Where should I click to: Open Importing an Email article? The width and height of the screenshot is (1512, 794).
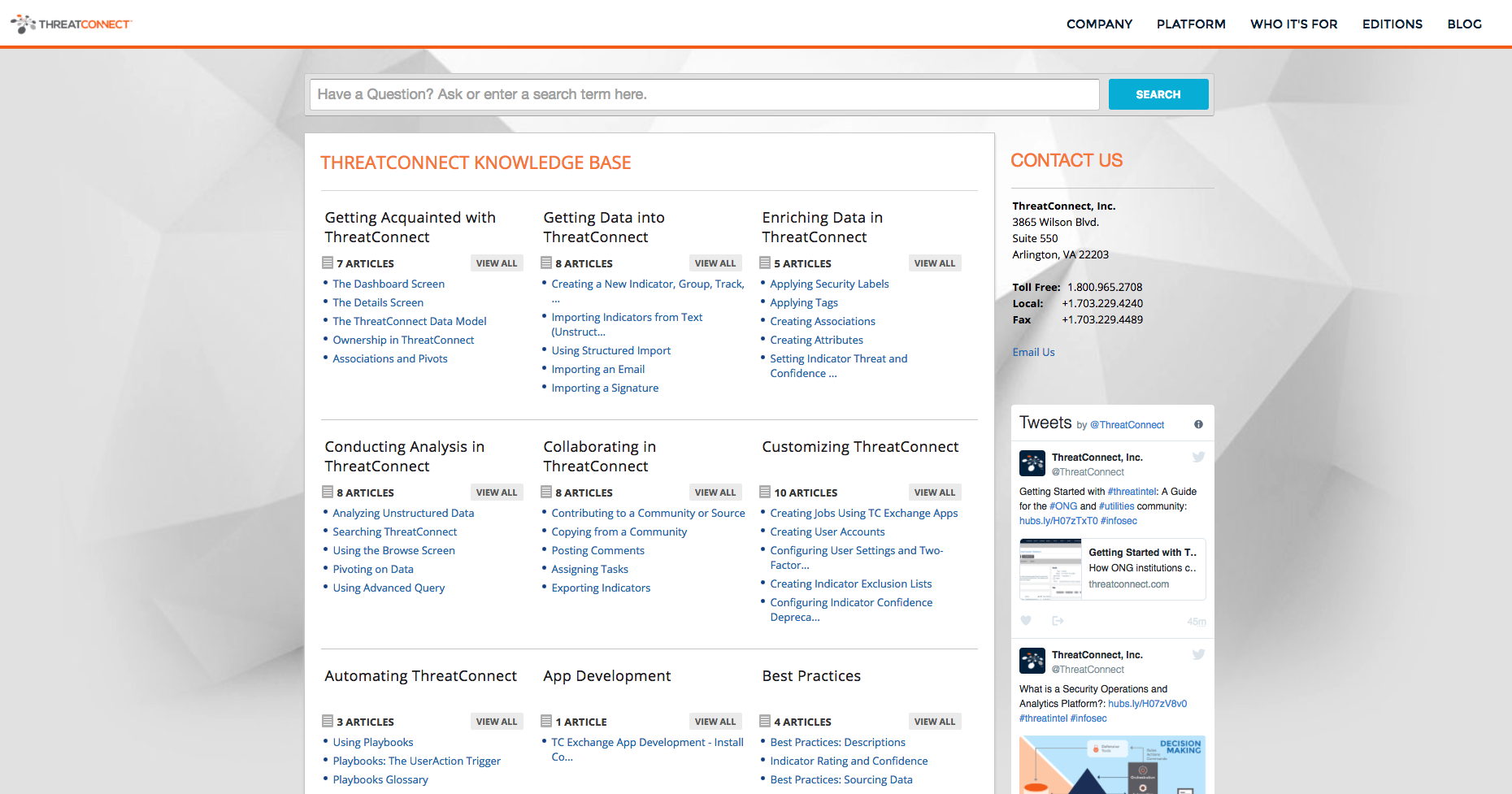point(598,369)
